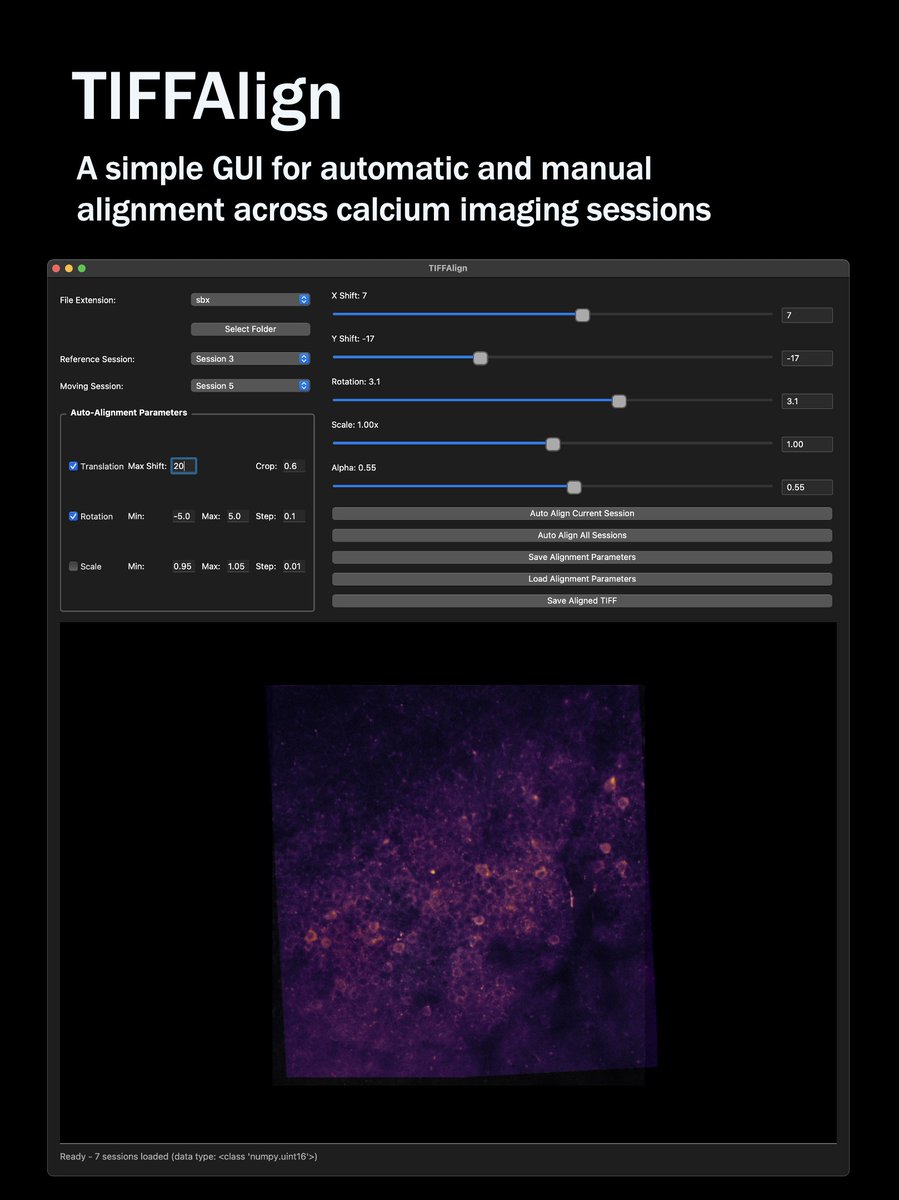Click the 'Y Shift: -17' label
The height and width of the screenshot is (1200, 899).
click(x=354, y=339)
